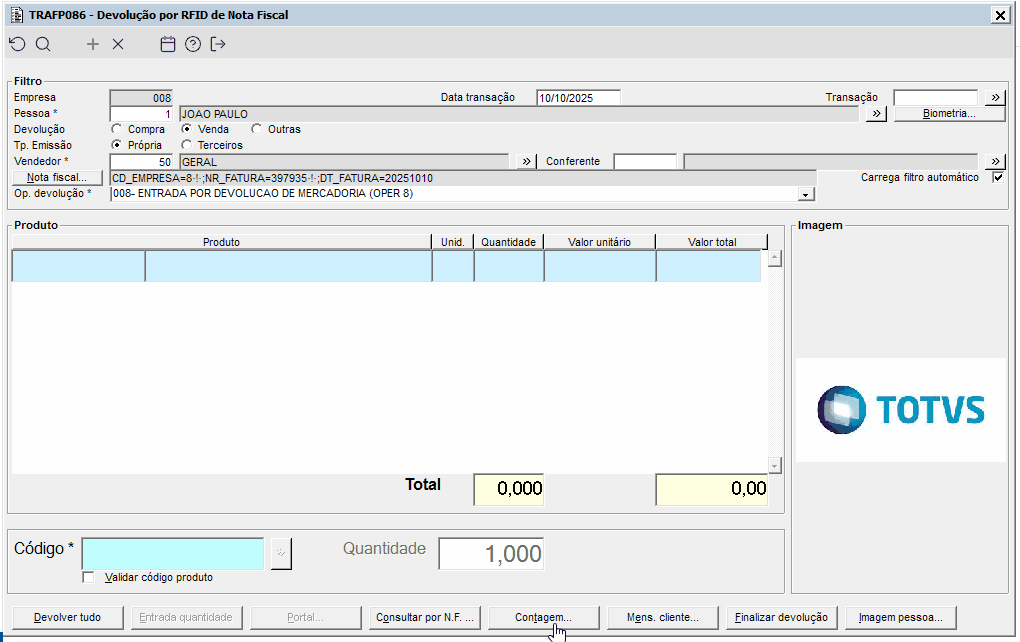Open the calendar toolbar icon
This screenshot has height=642, width=1020.
pyautogui.click(x=168, y=44)
